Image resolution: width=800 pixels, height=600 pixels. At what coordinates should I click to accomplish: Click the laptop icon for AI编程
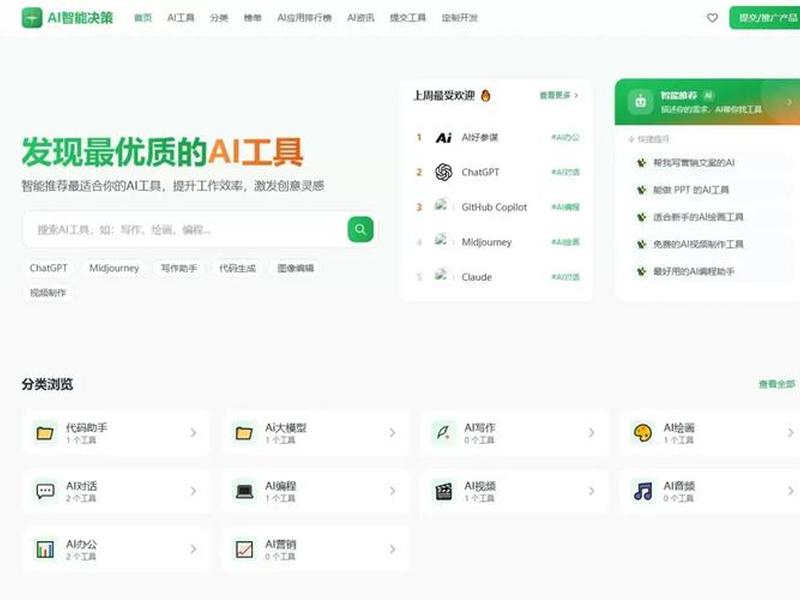coord(244,491)
